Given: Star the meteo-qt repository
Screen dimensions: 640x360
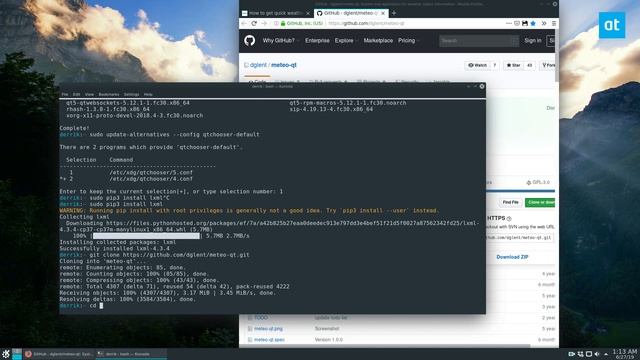Looking at the screenshot, I should (513, 65).
